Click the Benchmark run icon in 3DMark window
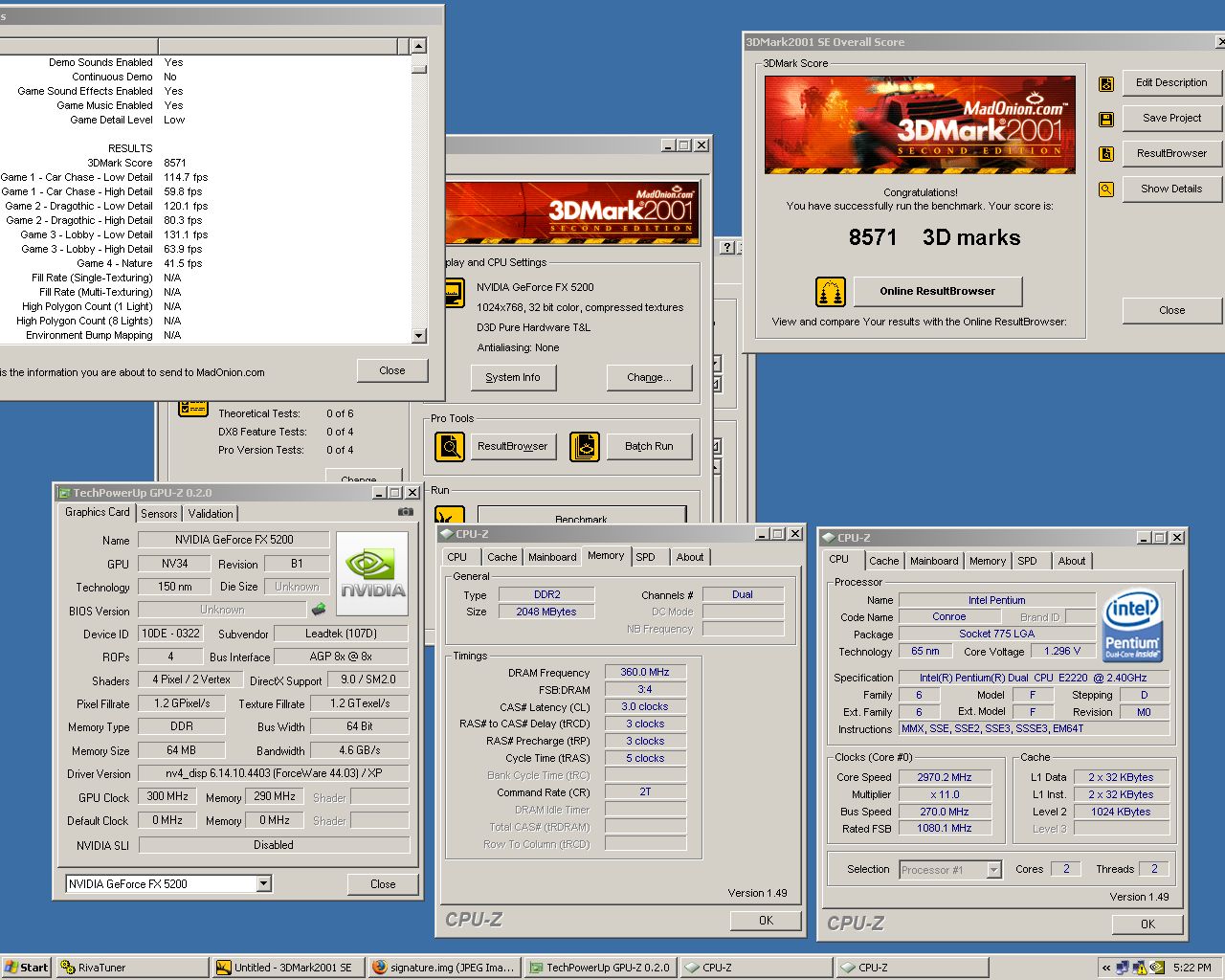 pyautogui.click(x=450, y=517)
